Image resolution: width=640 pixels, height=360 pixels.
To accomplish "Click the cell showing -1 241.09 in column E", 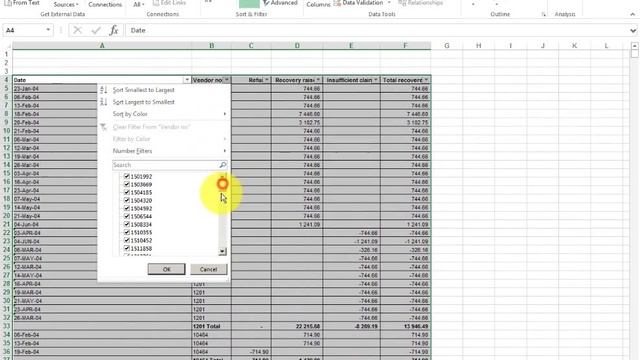I will pyautogui.click(x=351, y=241).
